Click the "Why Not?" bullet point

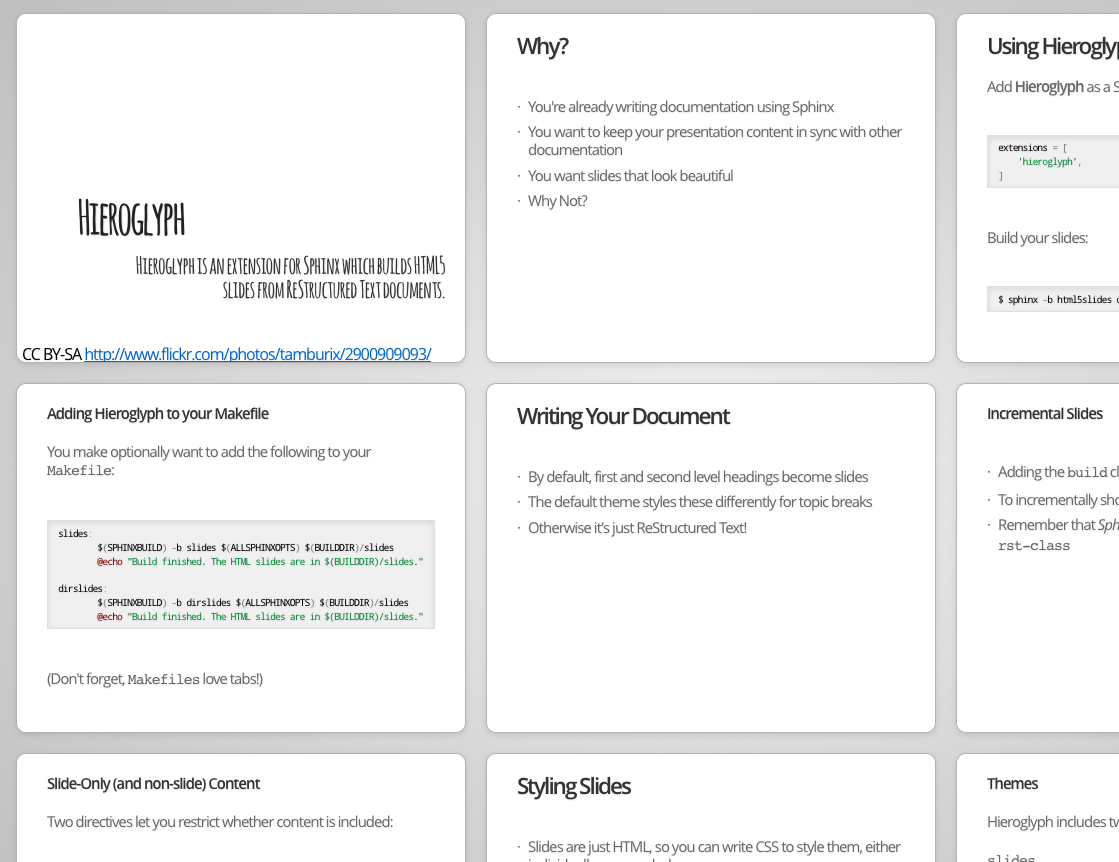pos(557,201)
